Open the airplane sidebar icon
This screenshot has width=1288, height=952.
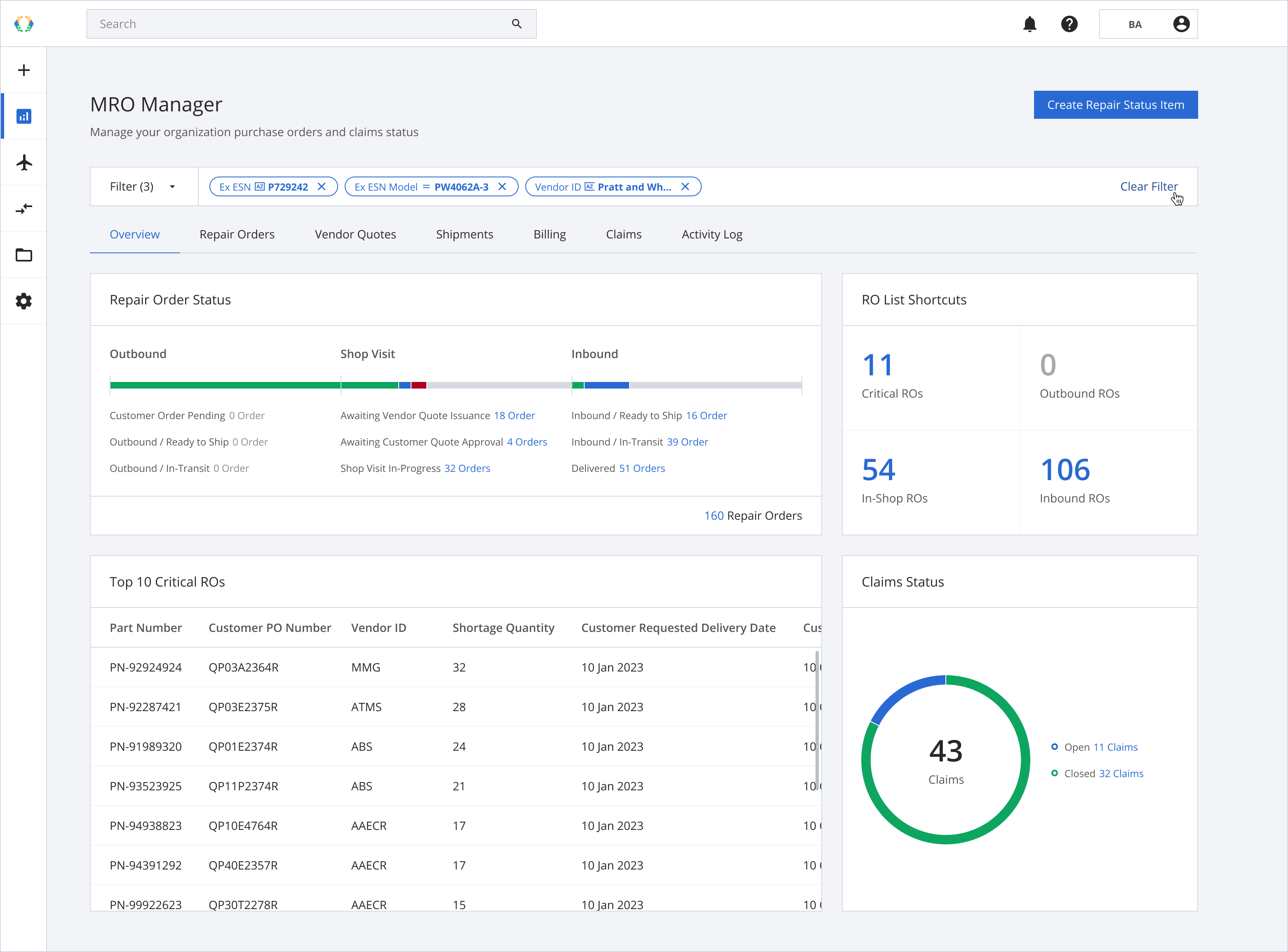pos(24,163)
